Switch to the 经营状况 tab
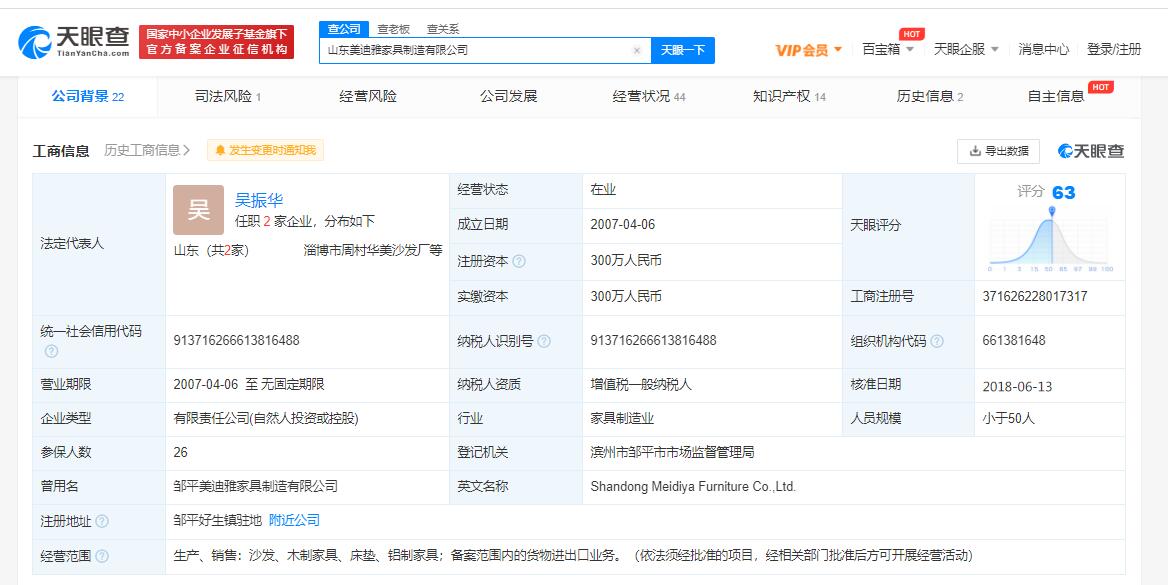This screenshot has width=1168, height=585. 649,96
